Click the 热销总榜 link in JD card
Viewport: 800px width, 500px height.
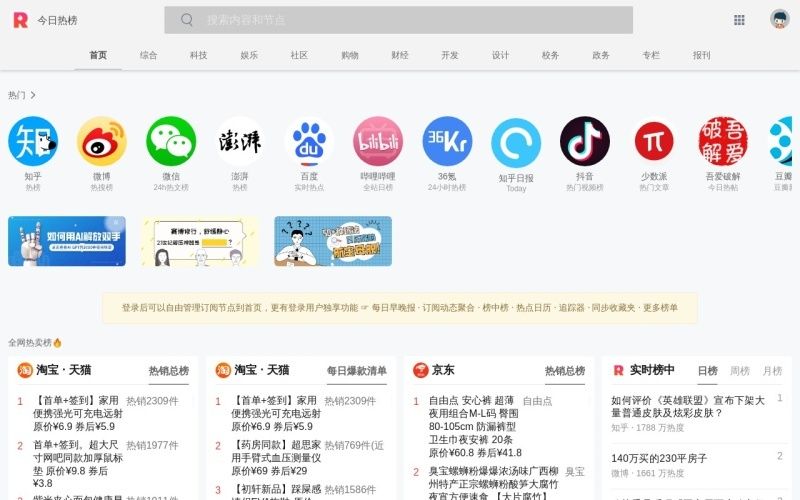565,371
